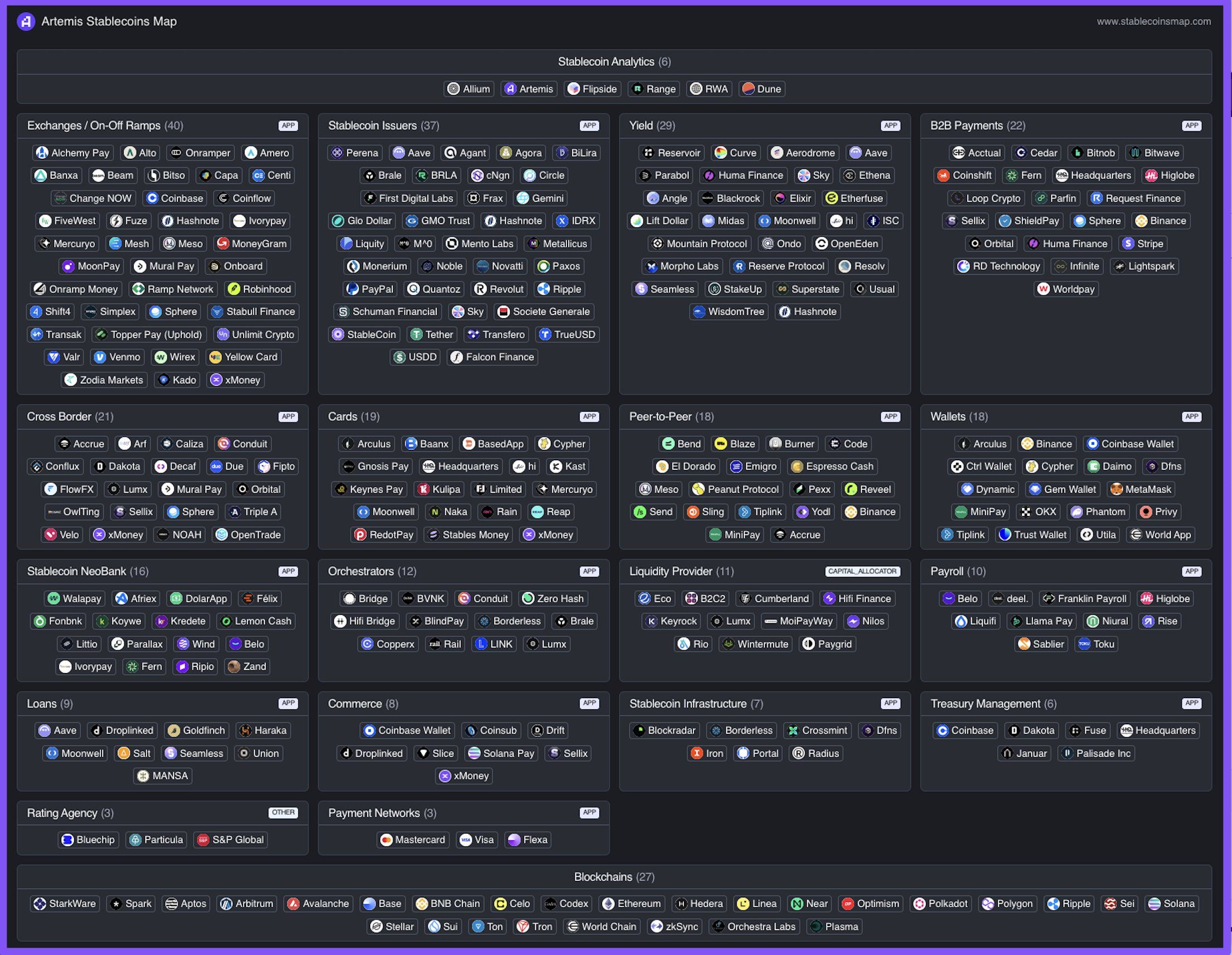Screen dimensions: 1232x955
Task: Click the Circle issuer icon
Action: [530, 176]
